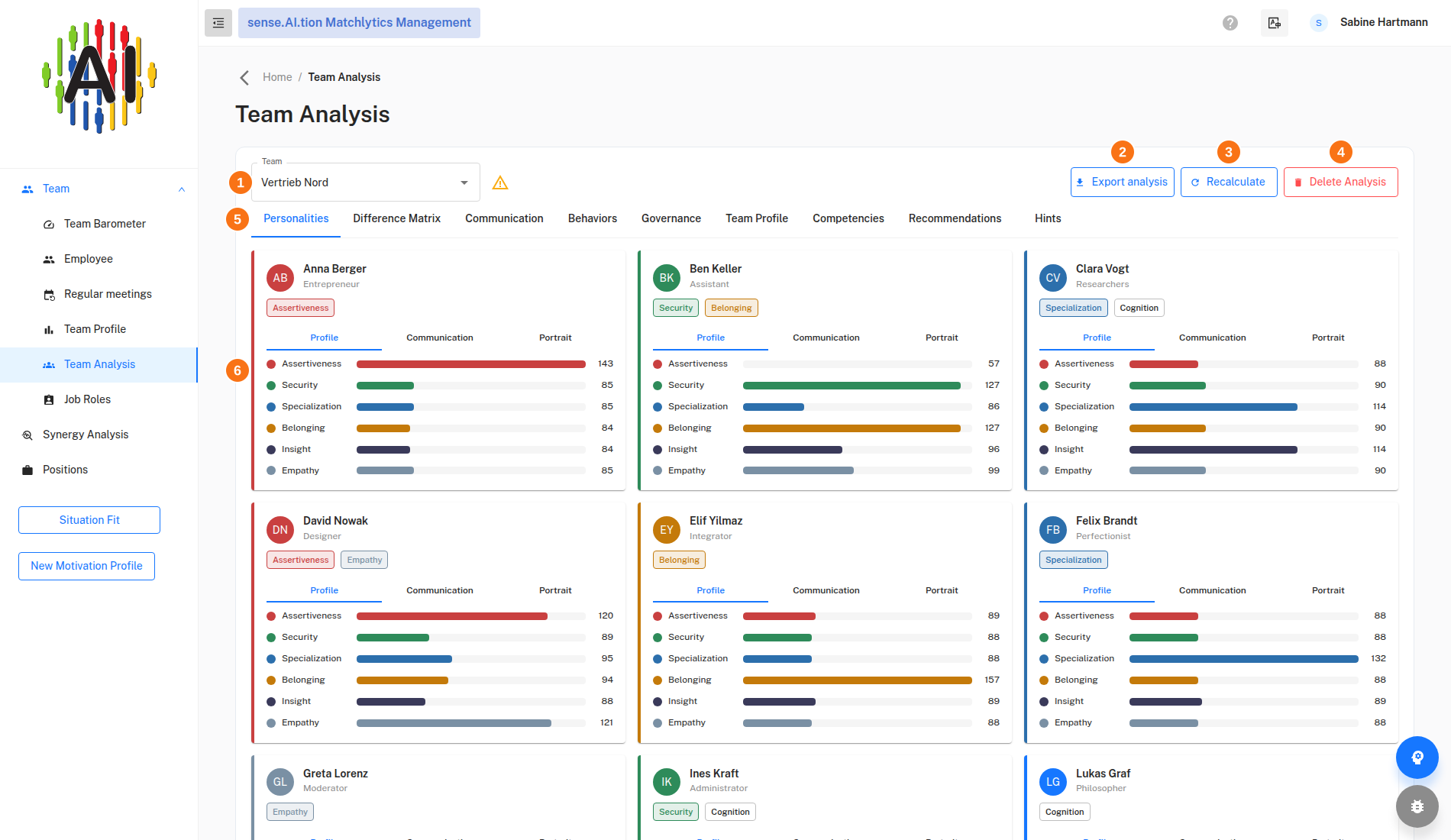
Task: Click the gray bug report floating button
Action: 1417,806
